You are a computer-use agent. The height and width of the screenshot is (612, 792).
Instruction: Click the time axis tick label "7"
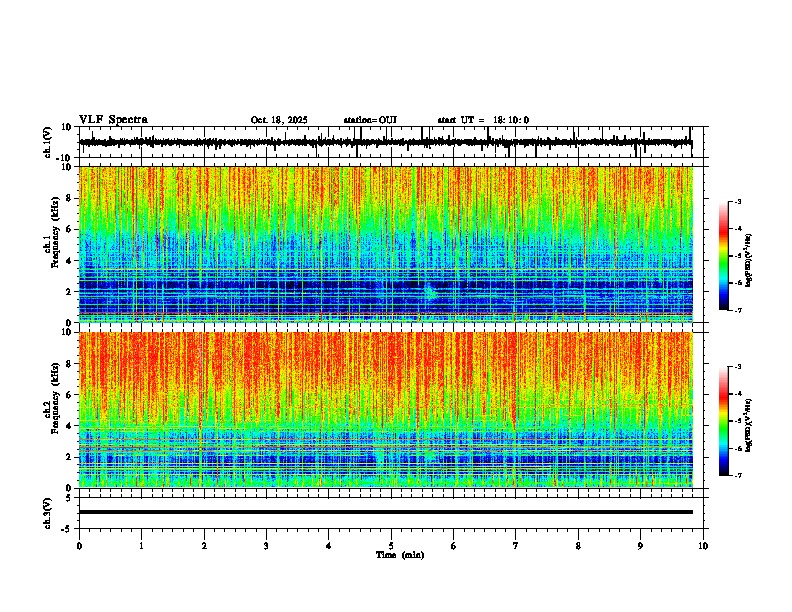(516, 546)
